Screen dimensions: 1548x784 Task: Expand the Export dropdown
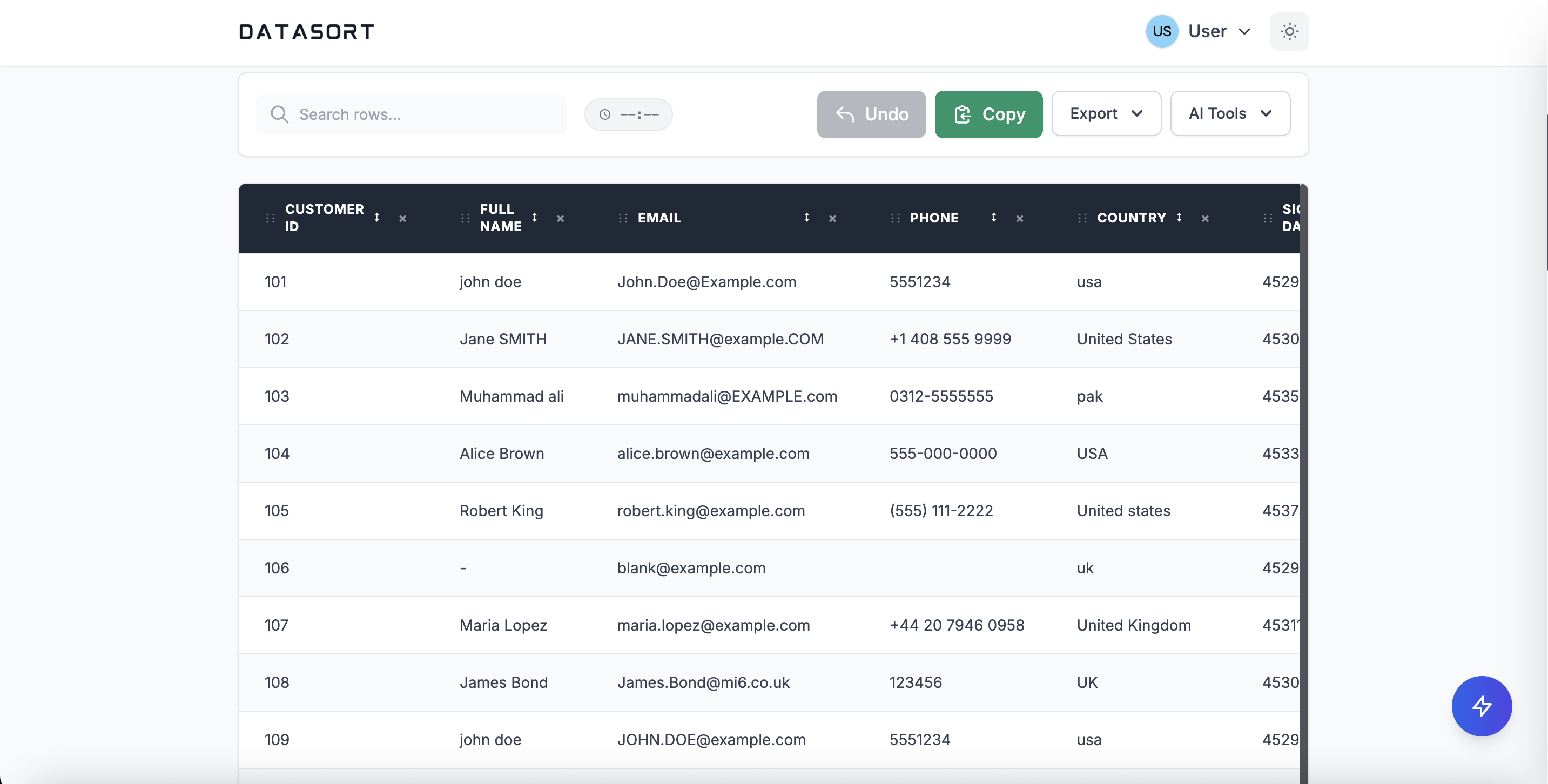[x=1106, y=113]
